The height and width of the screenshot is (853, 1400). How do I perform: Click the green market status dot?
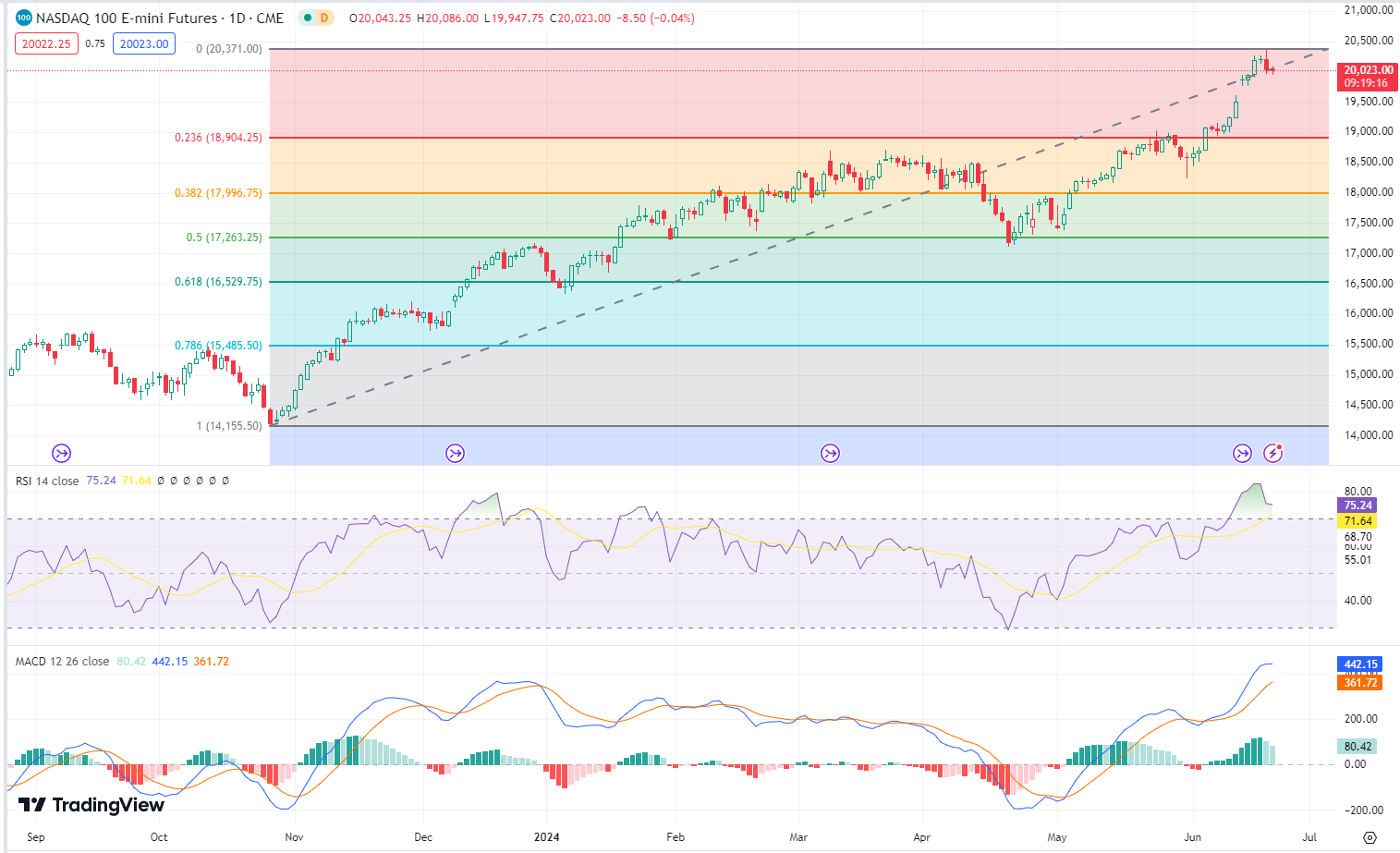tap(306, 18)
